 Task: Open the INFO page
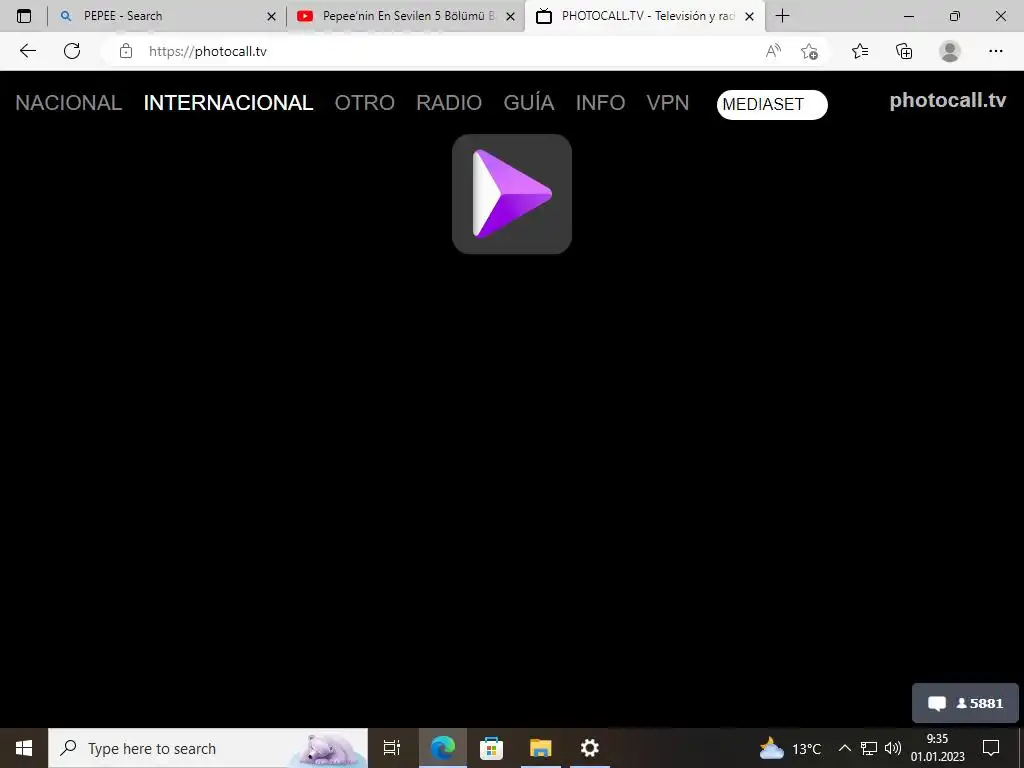pyautogui.click(x=600, y=103)
